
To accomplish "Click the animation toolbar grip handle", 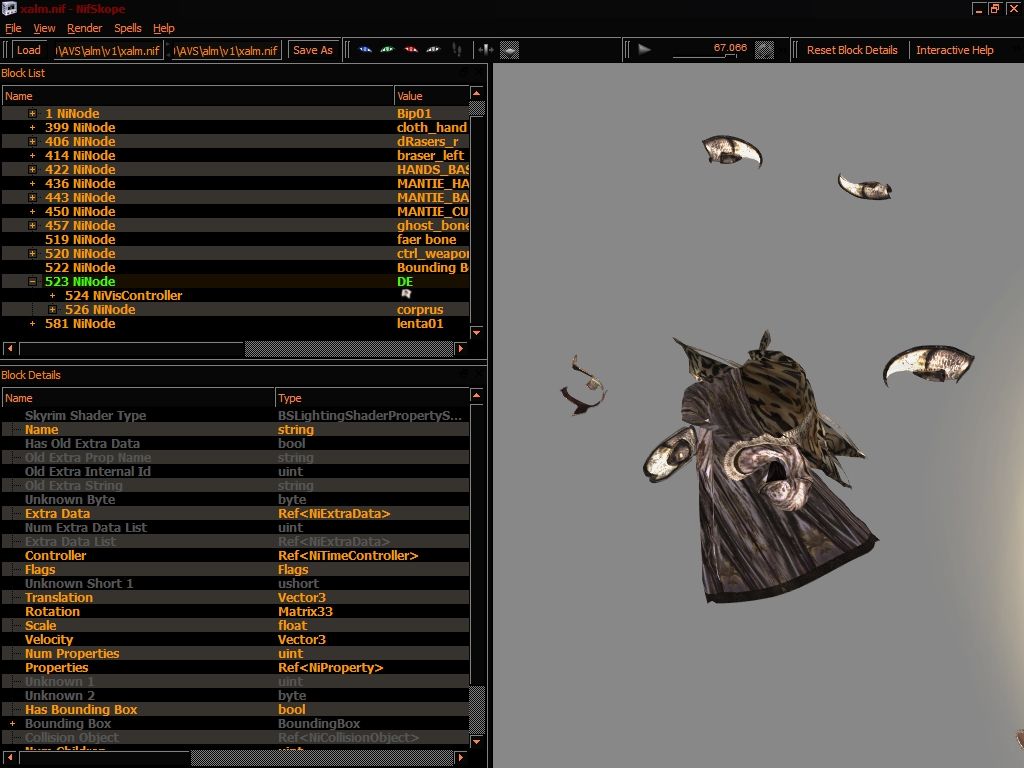I will (x=627, y=50).
